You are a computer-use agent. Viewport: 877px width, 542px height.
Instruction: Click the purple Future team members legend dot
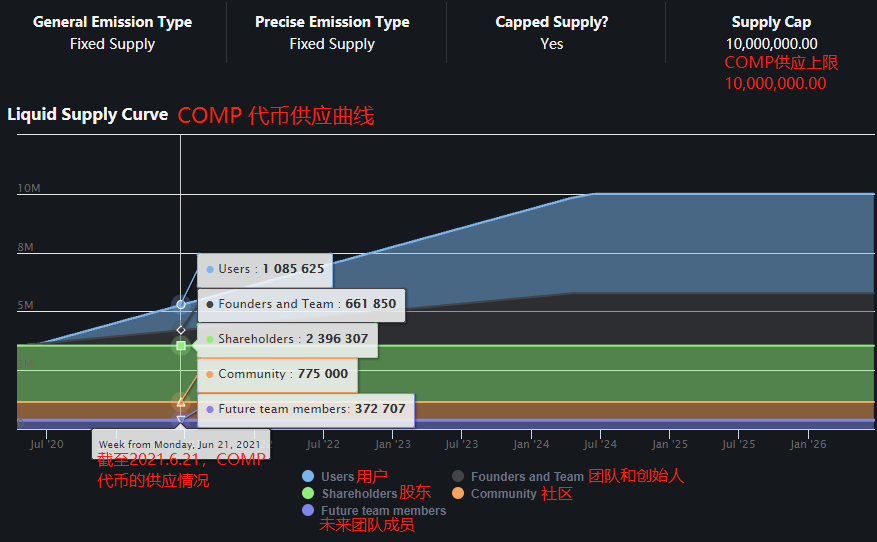(308, 511)
